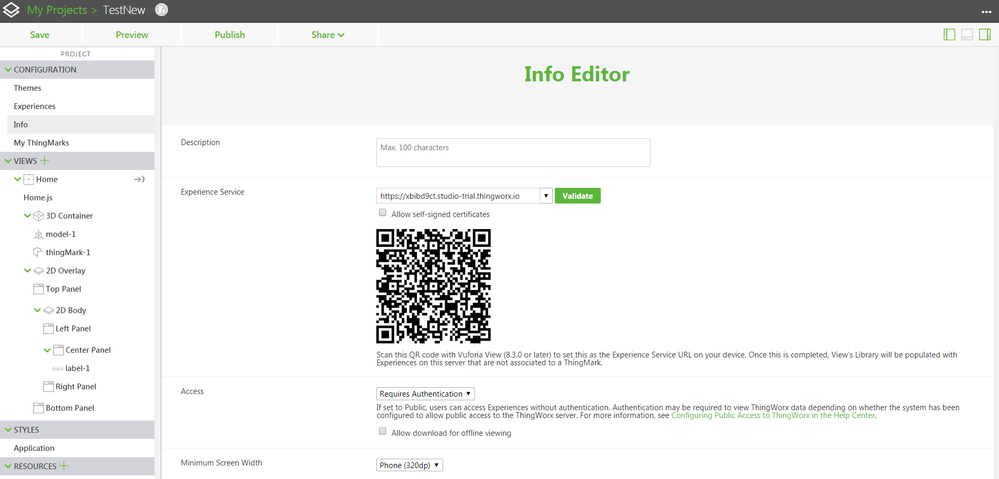Click Publish in the top toolbar

coord(229,35)
